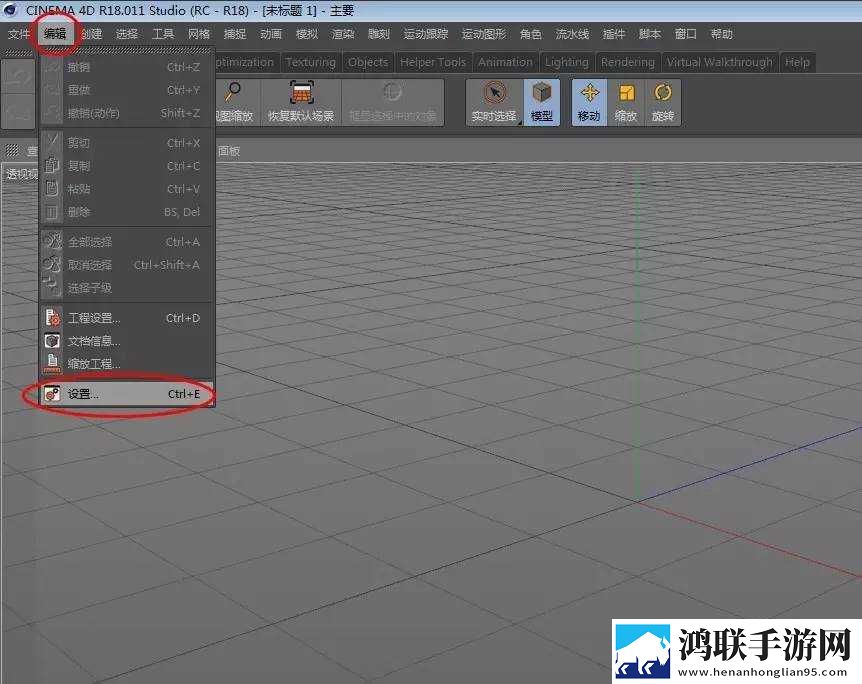Open the viewport 面板 menu
Image resolution: width=862 pixels, height=684 pixels.
click(229, 151)
